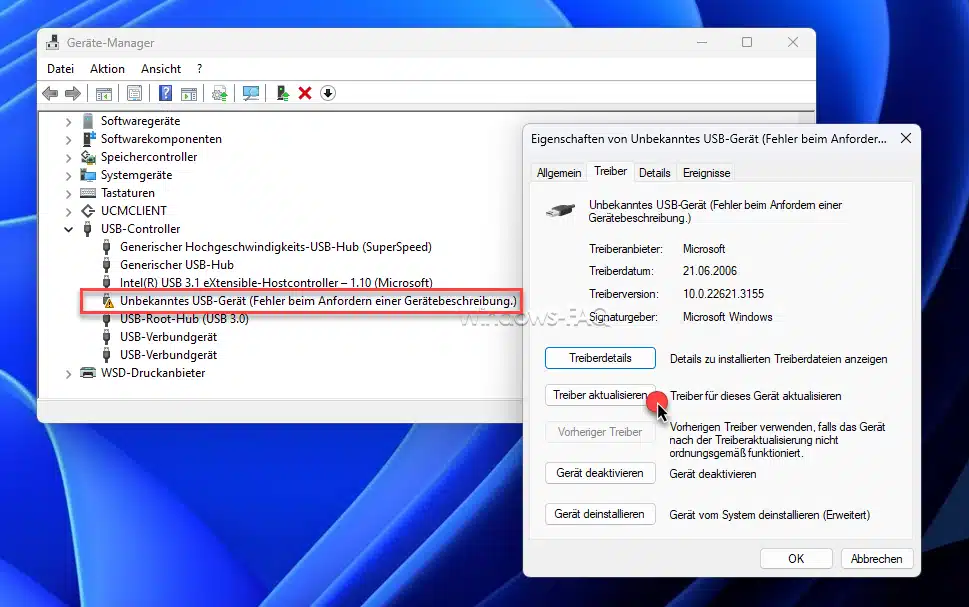
Task: Switch to the Allgemein tab
Action: pyautogui.click(x=559, y=173)
